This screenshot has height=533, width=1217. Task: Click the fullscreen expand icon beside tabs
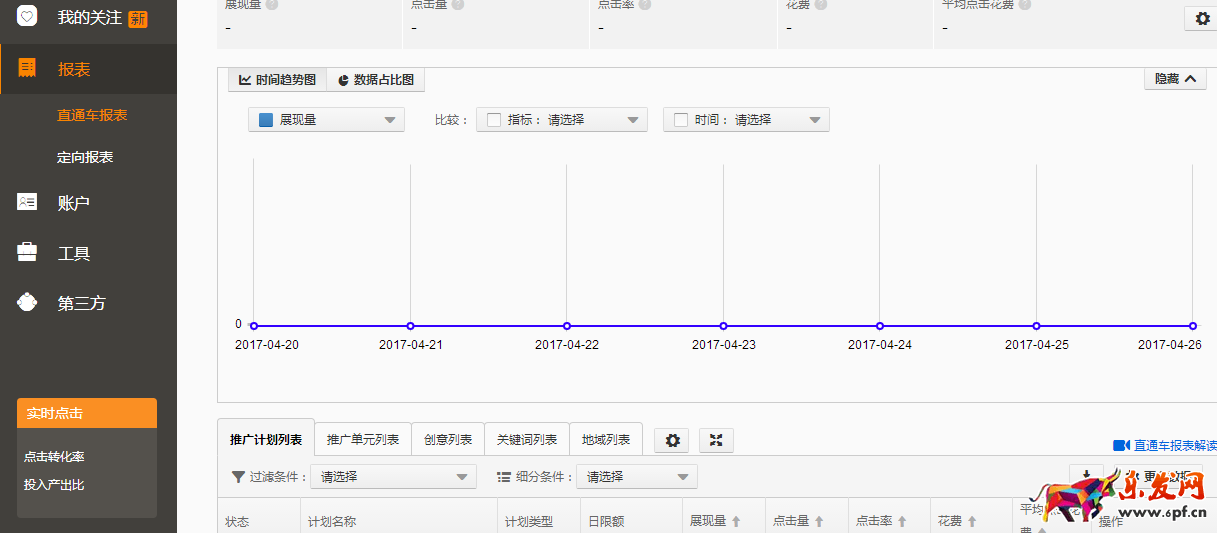(x=716, y=440)
